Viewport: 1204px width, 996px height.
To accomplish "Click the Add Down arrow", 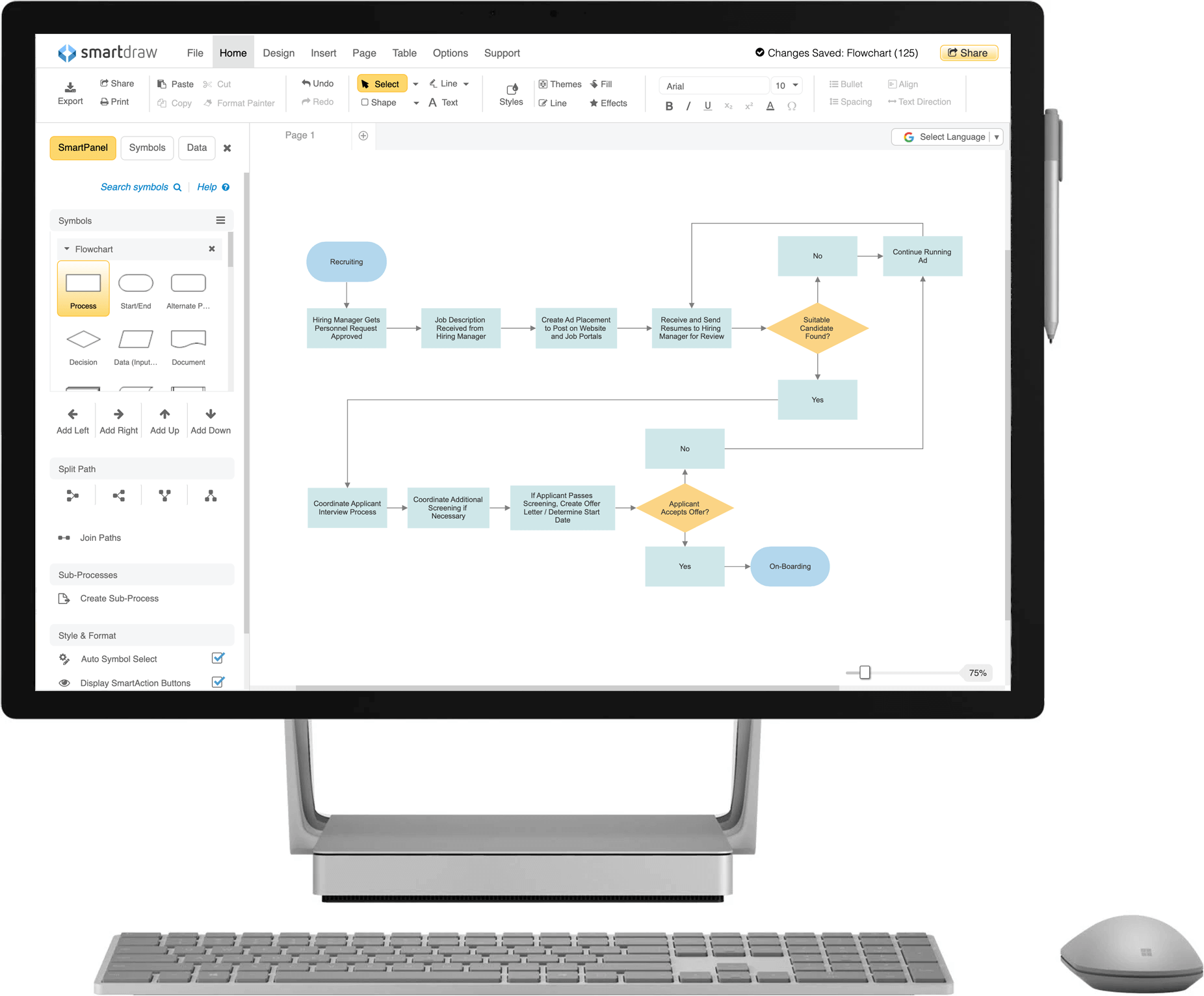I will tap(211, 414).
